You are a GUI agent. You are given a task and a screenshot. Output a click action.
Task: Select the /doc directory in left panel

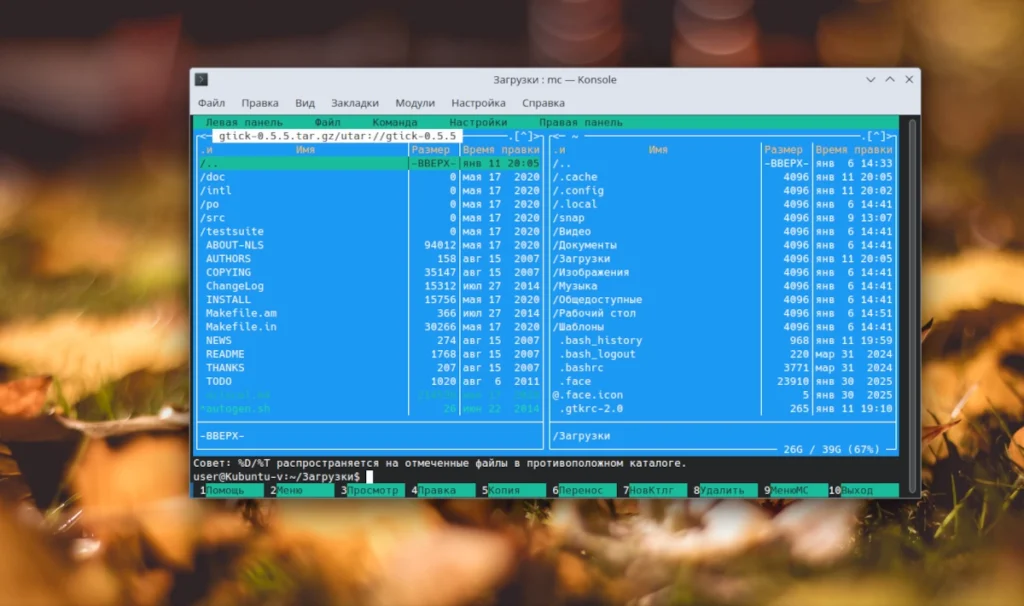click(370, 177)
